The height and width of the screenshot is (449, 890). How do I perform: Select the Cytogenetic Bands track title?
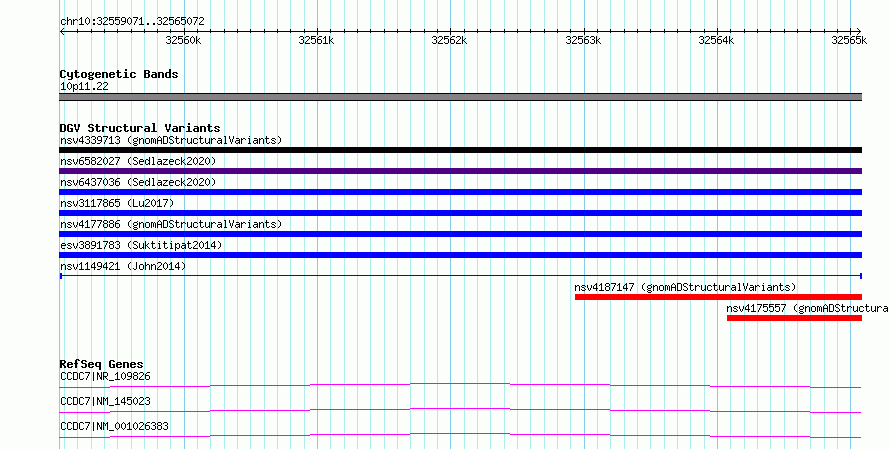tap(119, 74)
